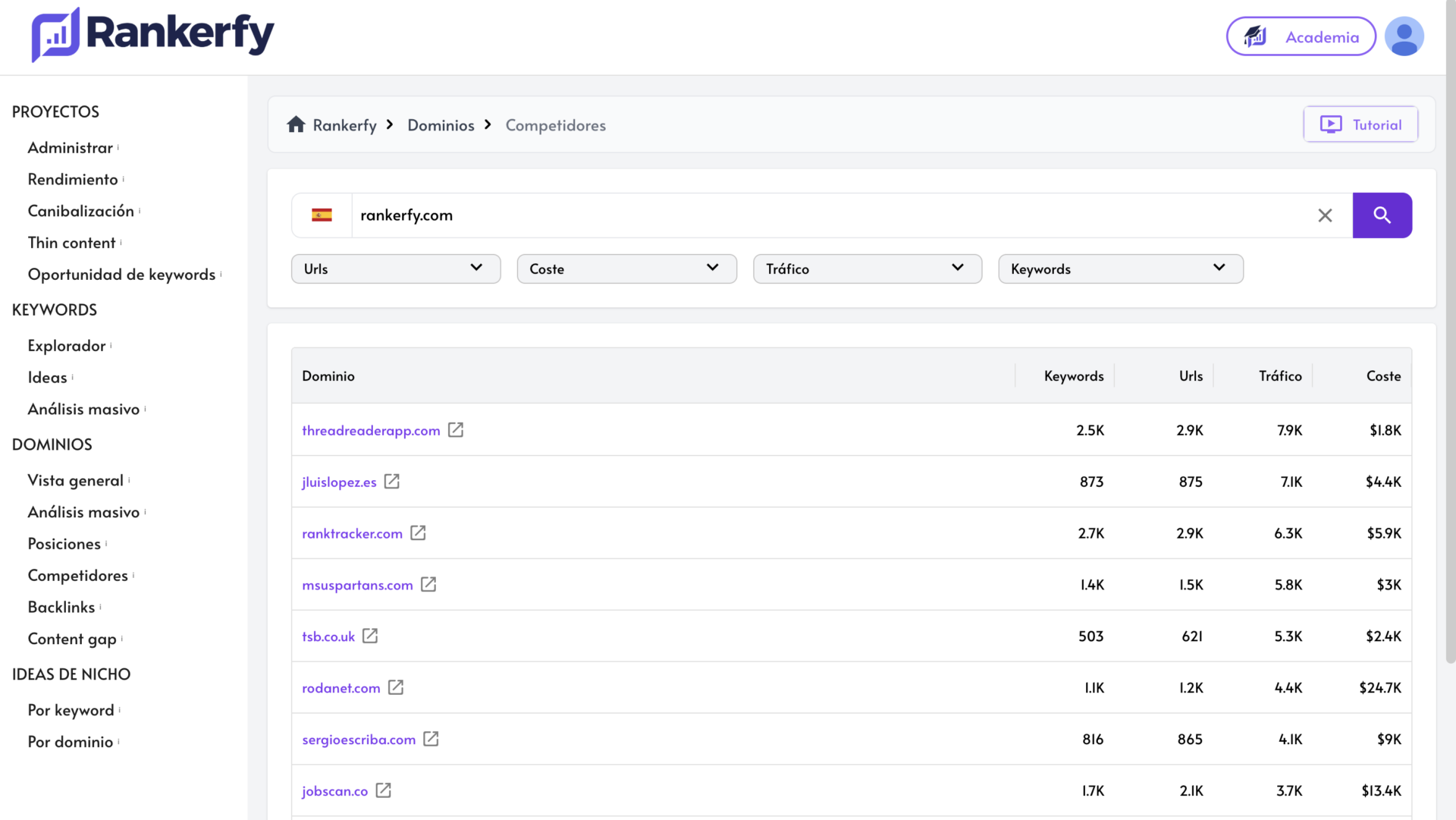Open Backlinks page
Image resolution: width=1456 pixels, height=820 pixels.
pyautogui.click(x=61, y=608)
